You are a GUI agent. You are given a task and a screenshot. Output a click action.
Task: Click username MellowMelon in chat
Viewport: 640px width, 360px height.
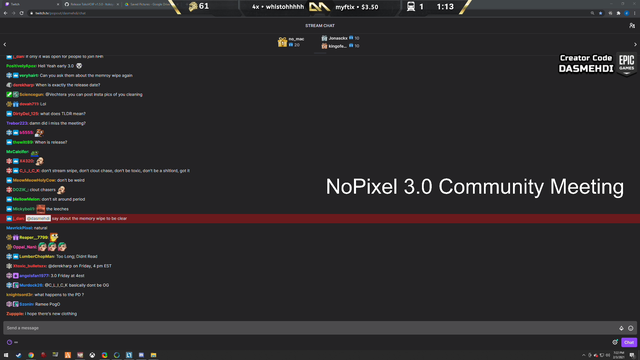pyautogui.click(x=26, y=199)
